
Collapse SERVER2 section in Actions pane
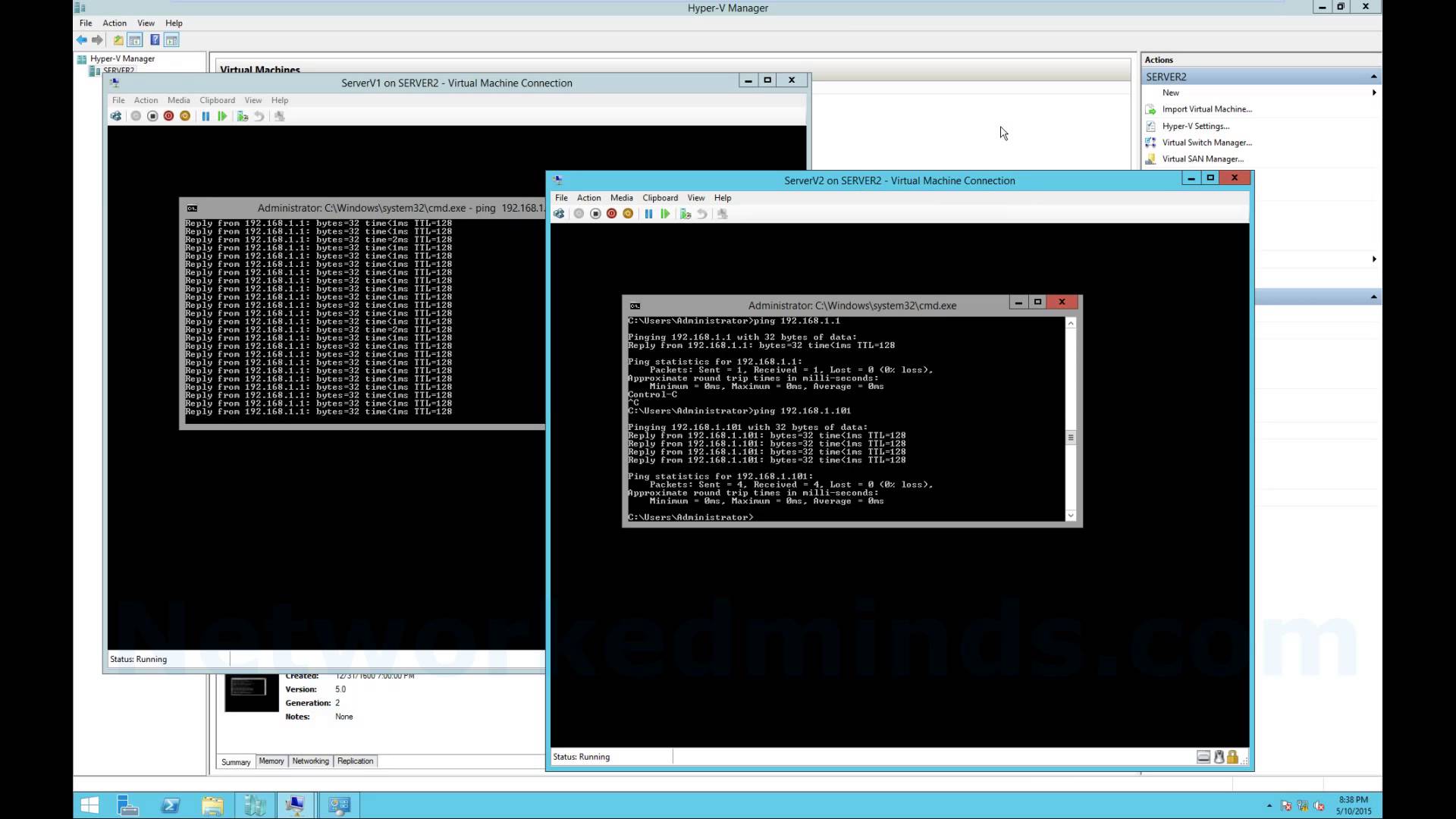point(1373,77)
